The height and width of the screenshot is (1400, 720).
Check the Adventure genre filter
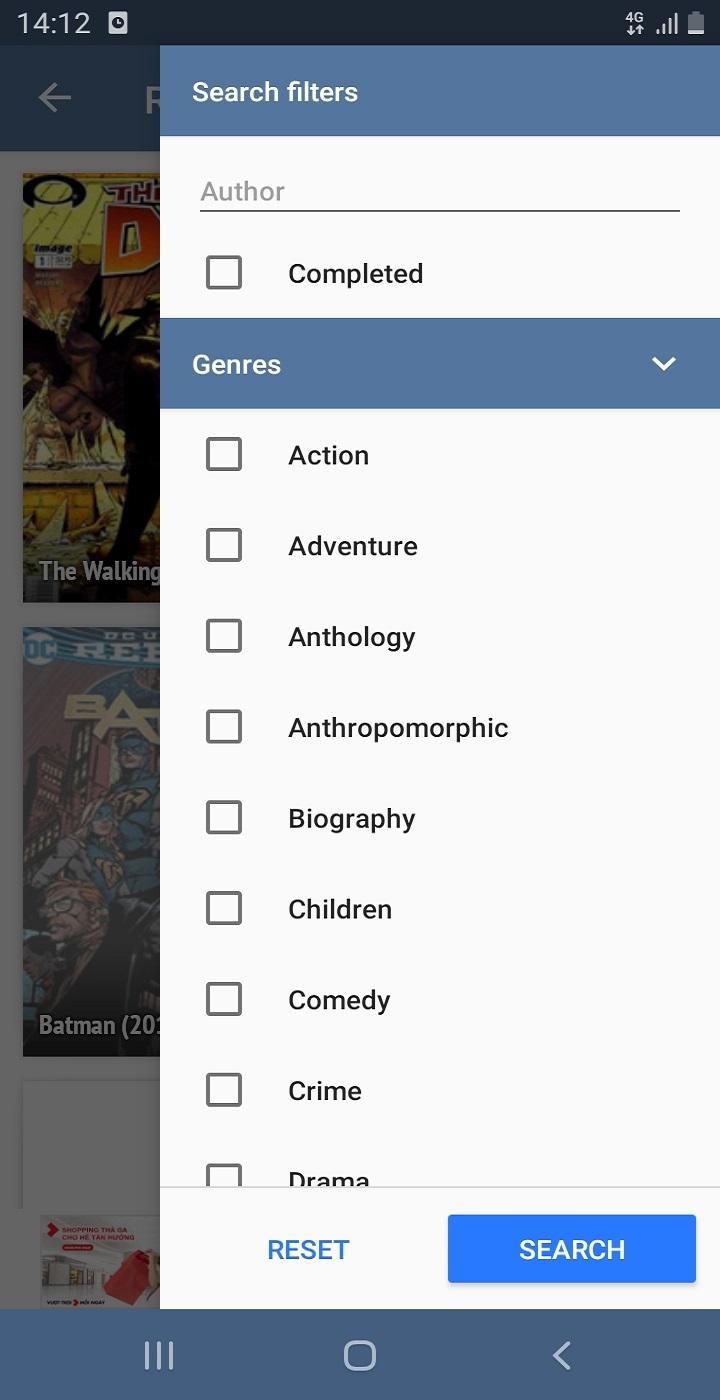pyautogui.click(x=224, y=546)
